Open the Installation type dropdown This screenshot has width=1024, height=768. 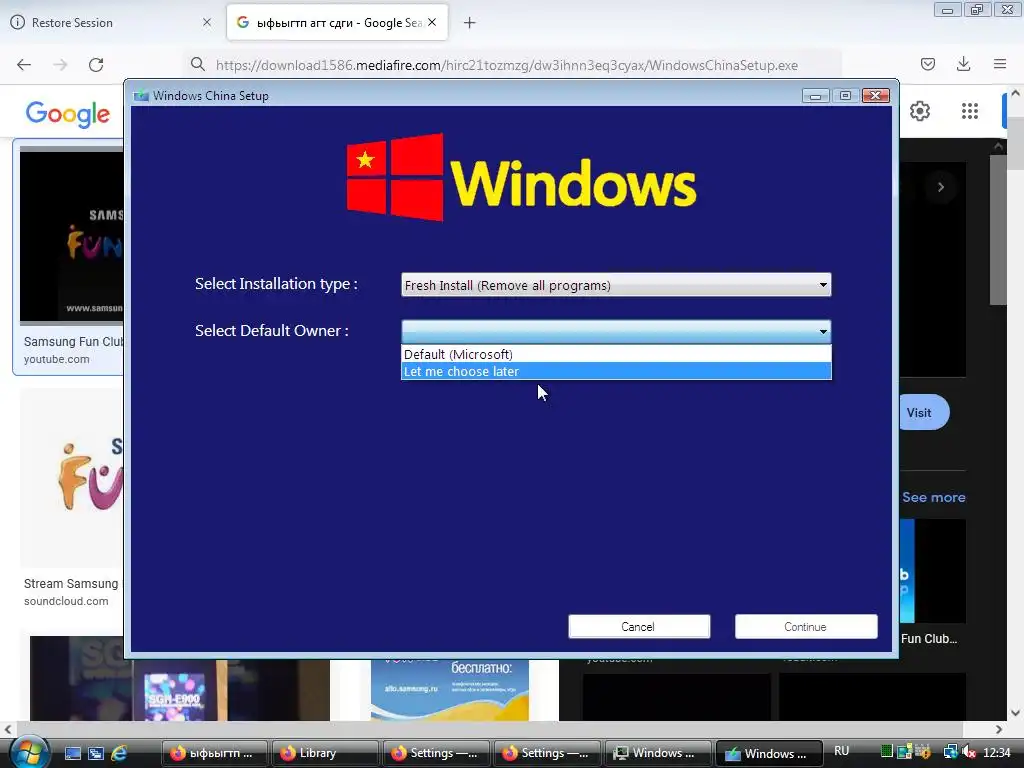(x=616, y=285)
